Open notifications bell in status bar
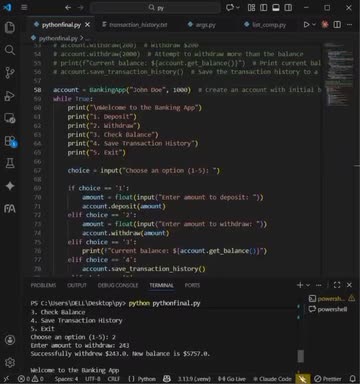The height and width of the screenshot is (384, 360). click(x=352, y=379)
